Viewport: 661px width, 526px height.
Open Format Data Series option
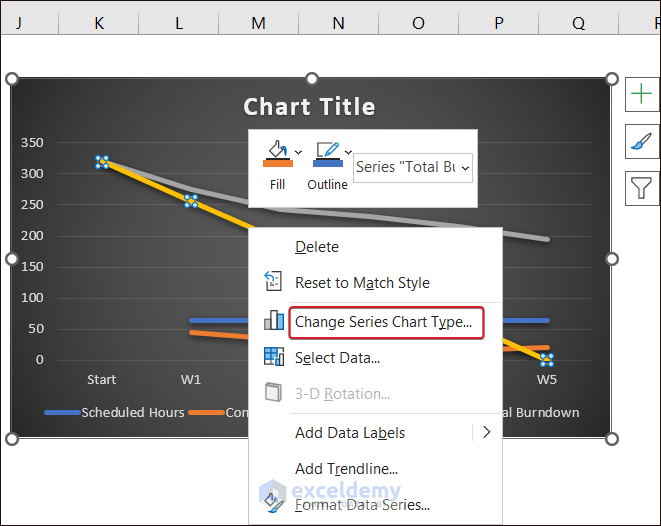click(362, 505)
